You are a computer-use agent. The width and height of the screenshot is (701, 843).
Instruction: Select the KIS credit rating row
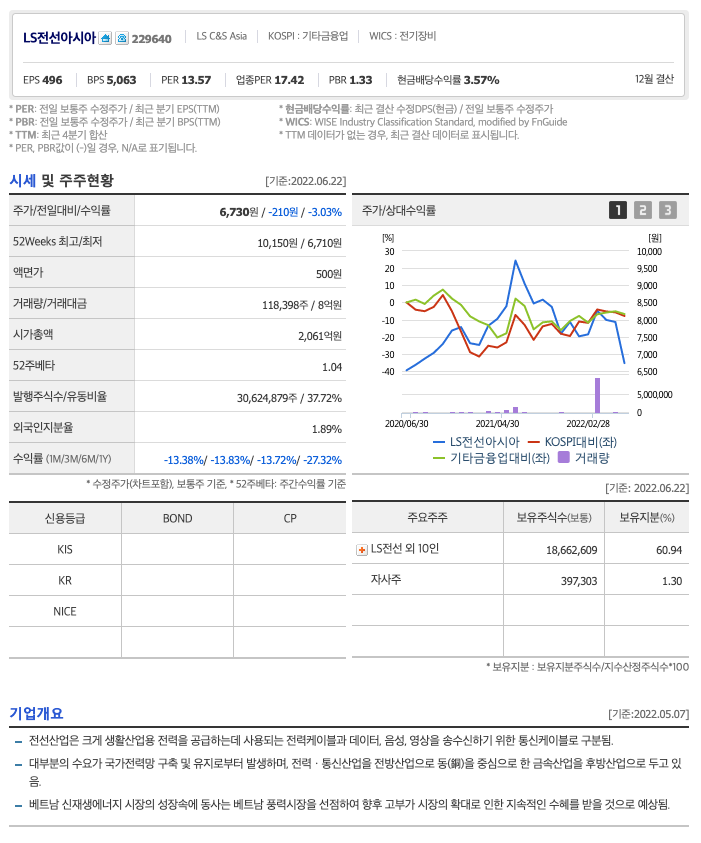(x=177, y=549)
